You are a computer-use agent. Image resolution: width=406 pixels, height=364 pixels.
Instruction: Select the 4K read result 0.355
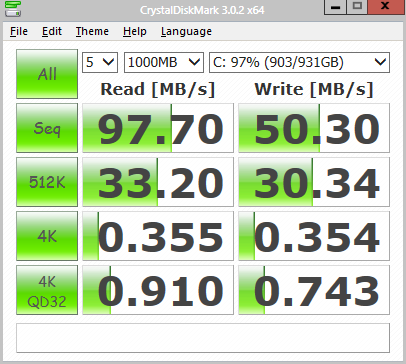click(158, 236)
